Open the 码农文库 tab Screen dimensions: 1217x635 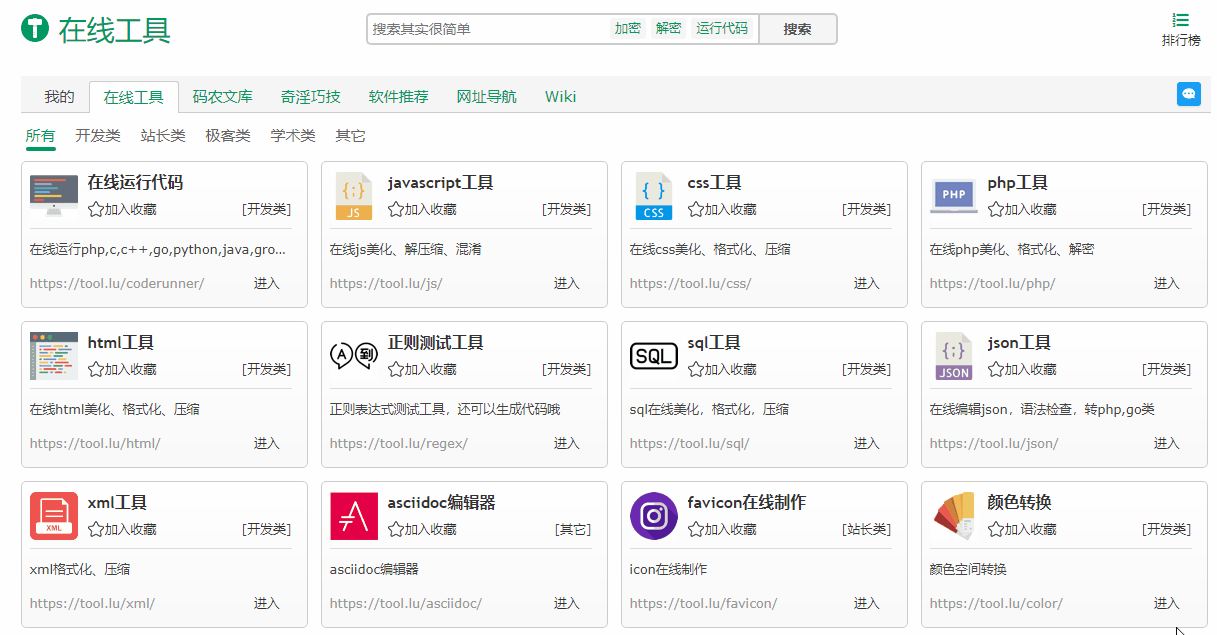[223, 97]
